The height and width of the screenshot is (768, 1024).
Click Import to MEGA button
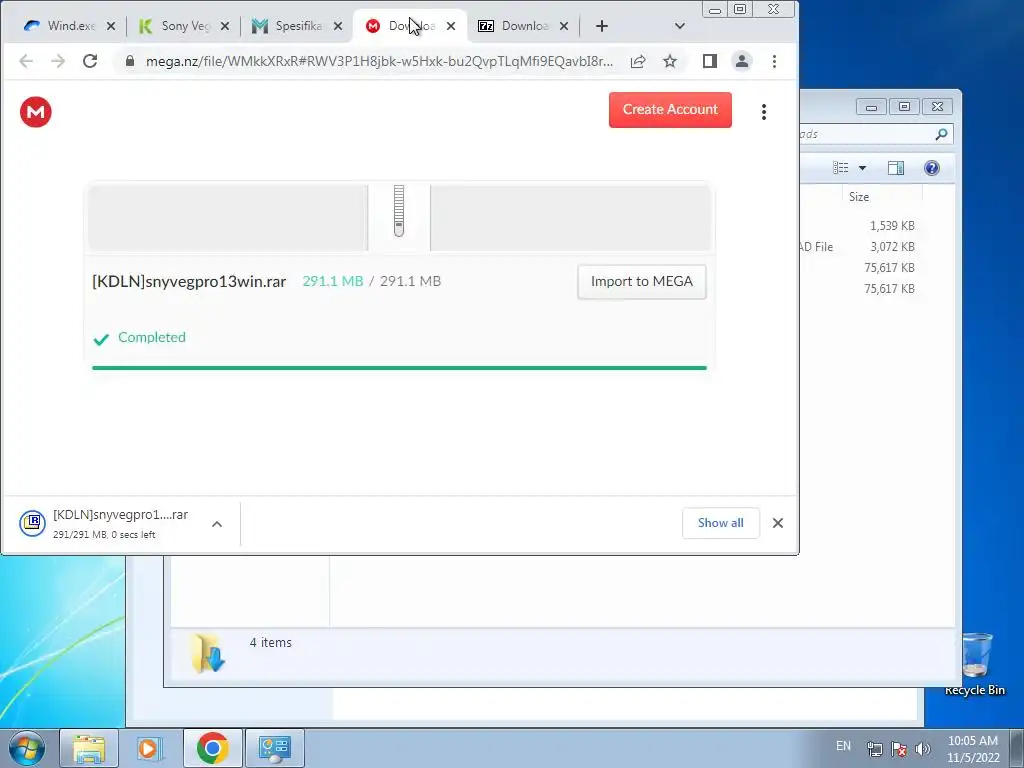point(641,281)
